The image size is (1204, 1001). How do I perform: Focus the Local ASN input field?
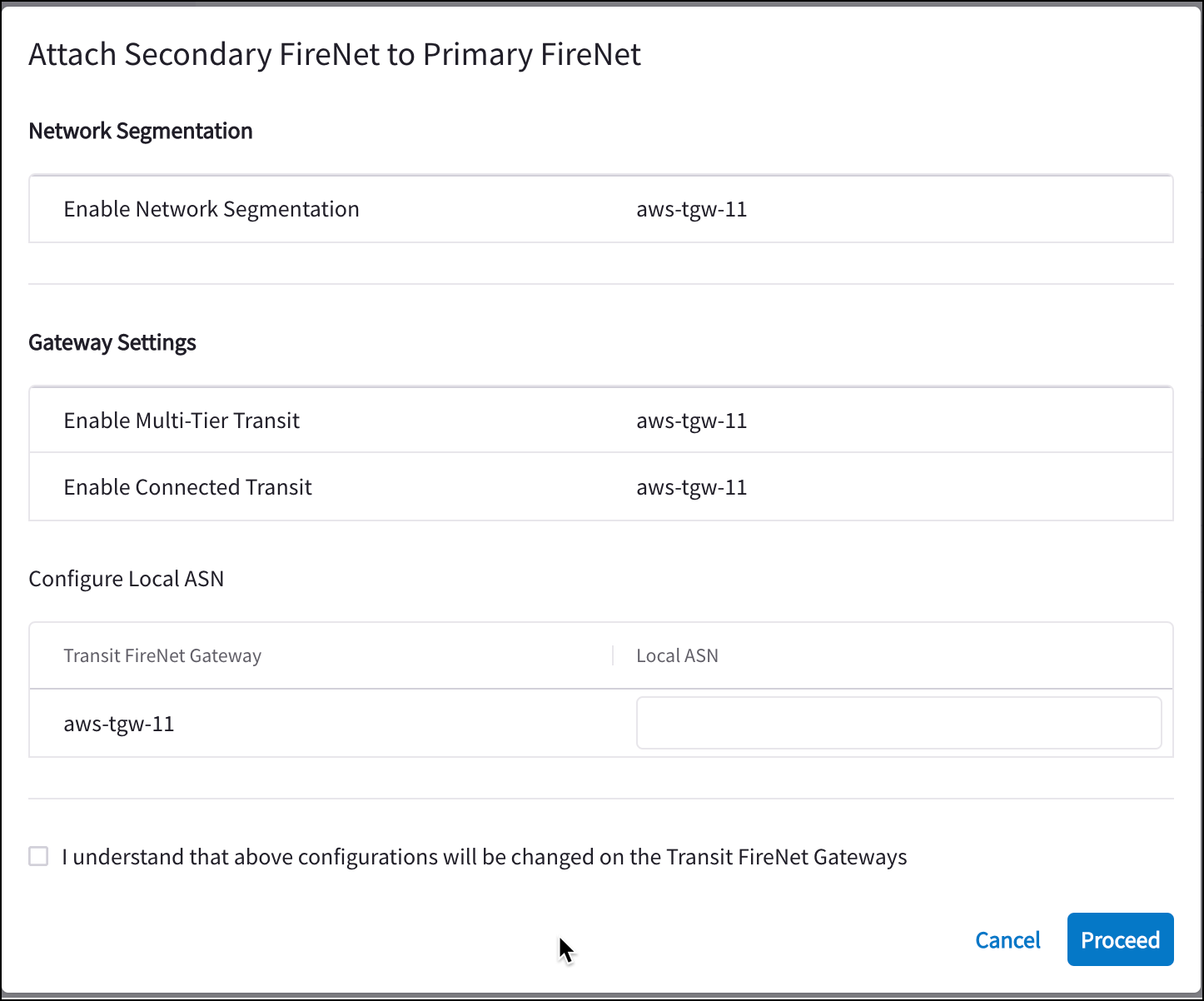pyautogui.click(x=898, y=723)
